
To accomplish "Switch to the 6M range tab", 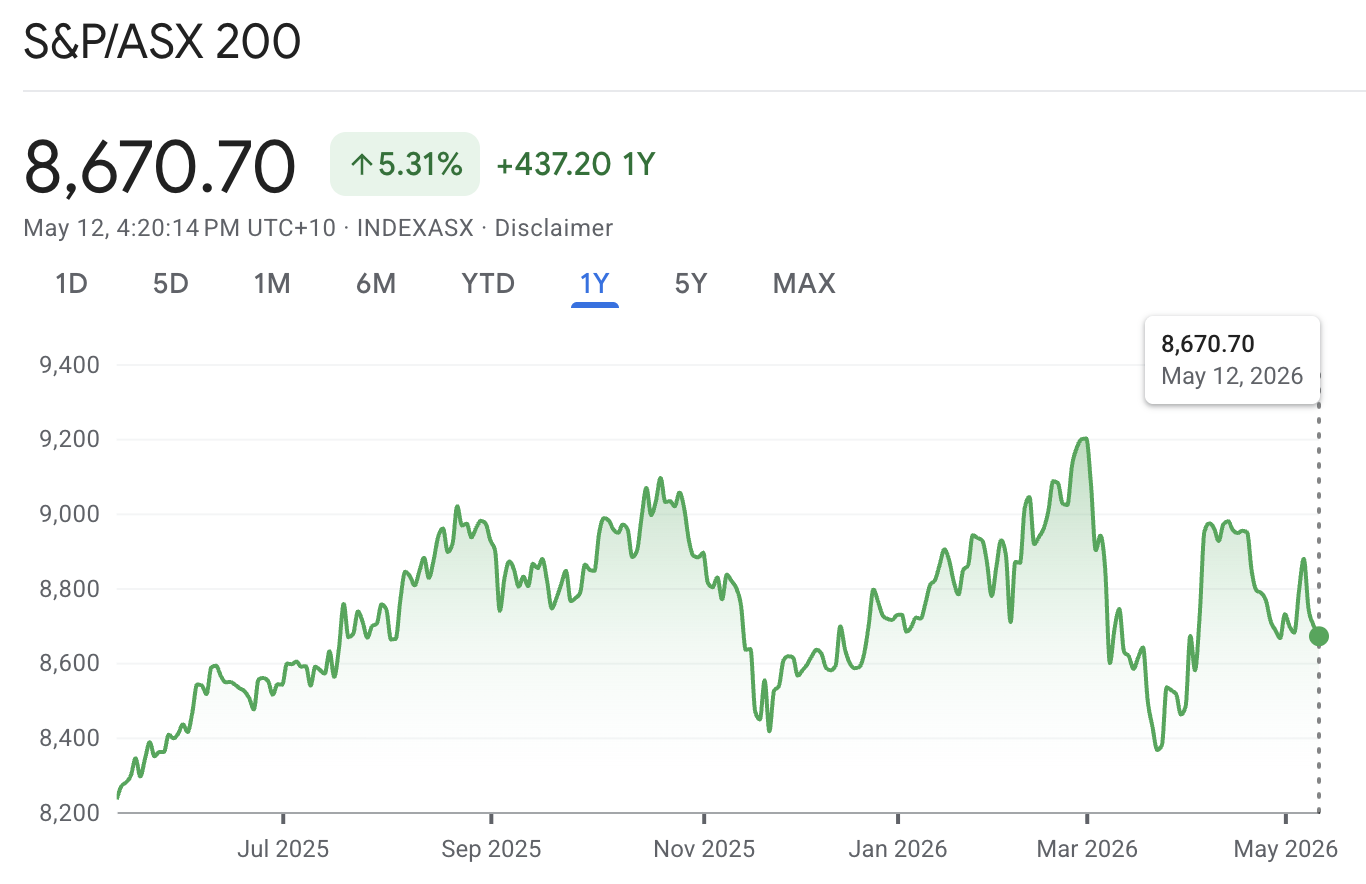I will [x=376, y=284].
